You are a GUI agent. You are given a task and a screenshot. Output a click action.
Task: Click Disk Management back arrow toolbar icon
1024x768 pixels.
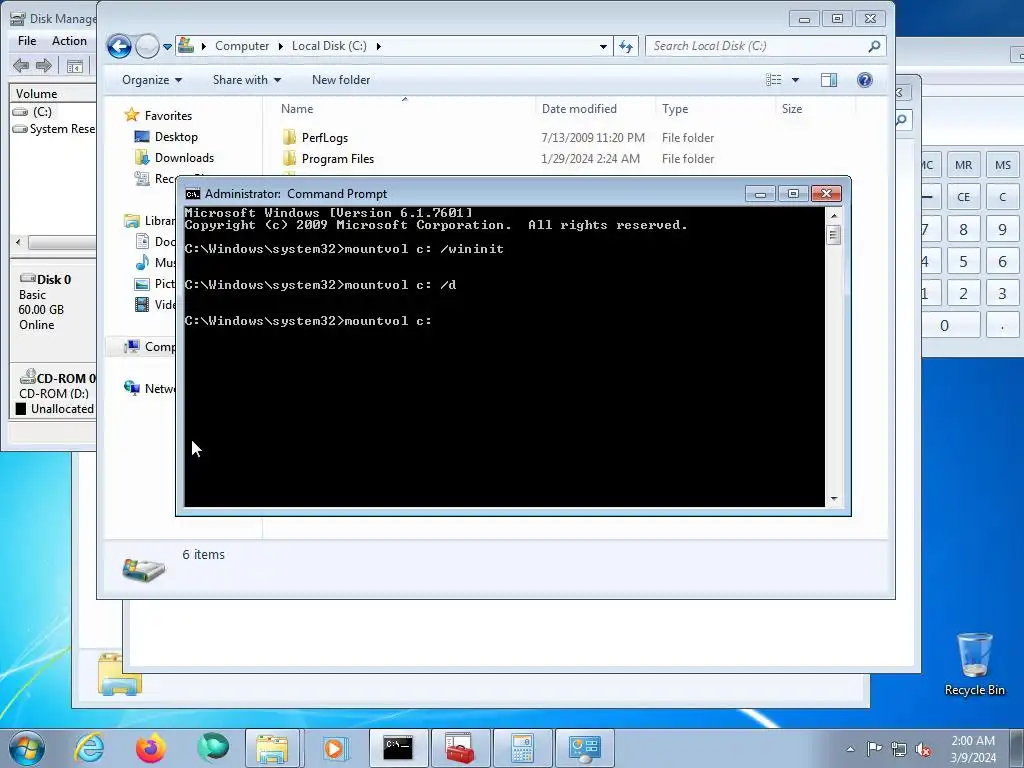[21, 65]
